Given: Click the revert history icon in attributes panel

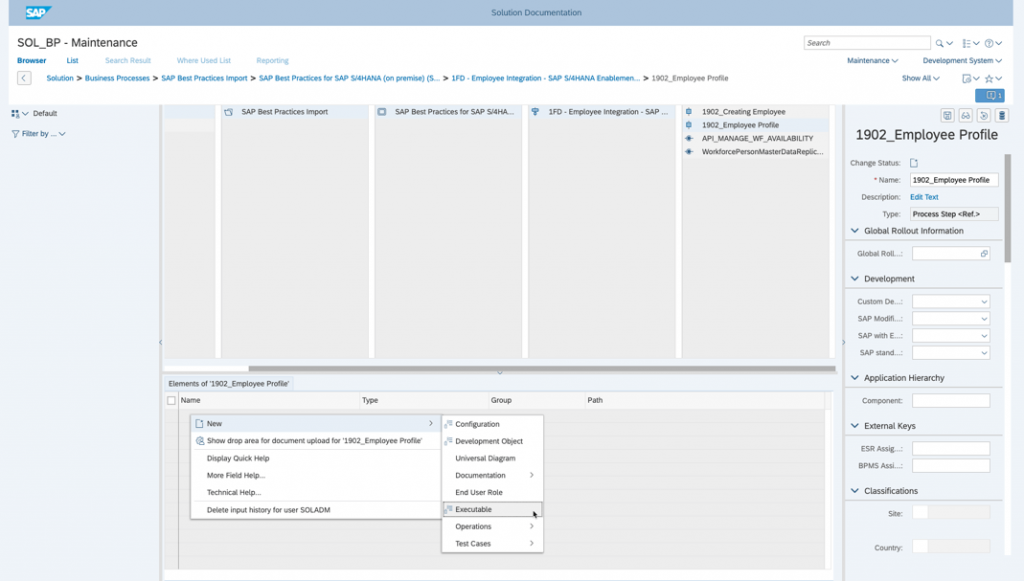Looking at the screenshot, I should click(x=984, y=116).
